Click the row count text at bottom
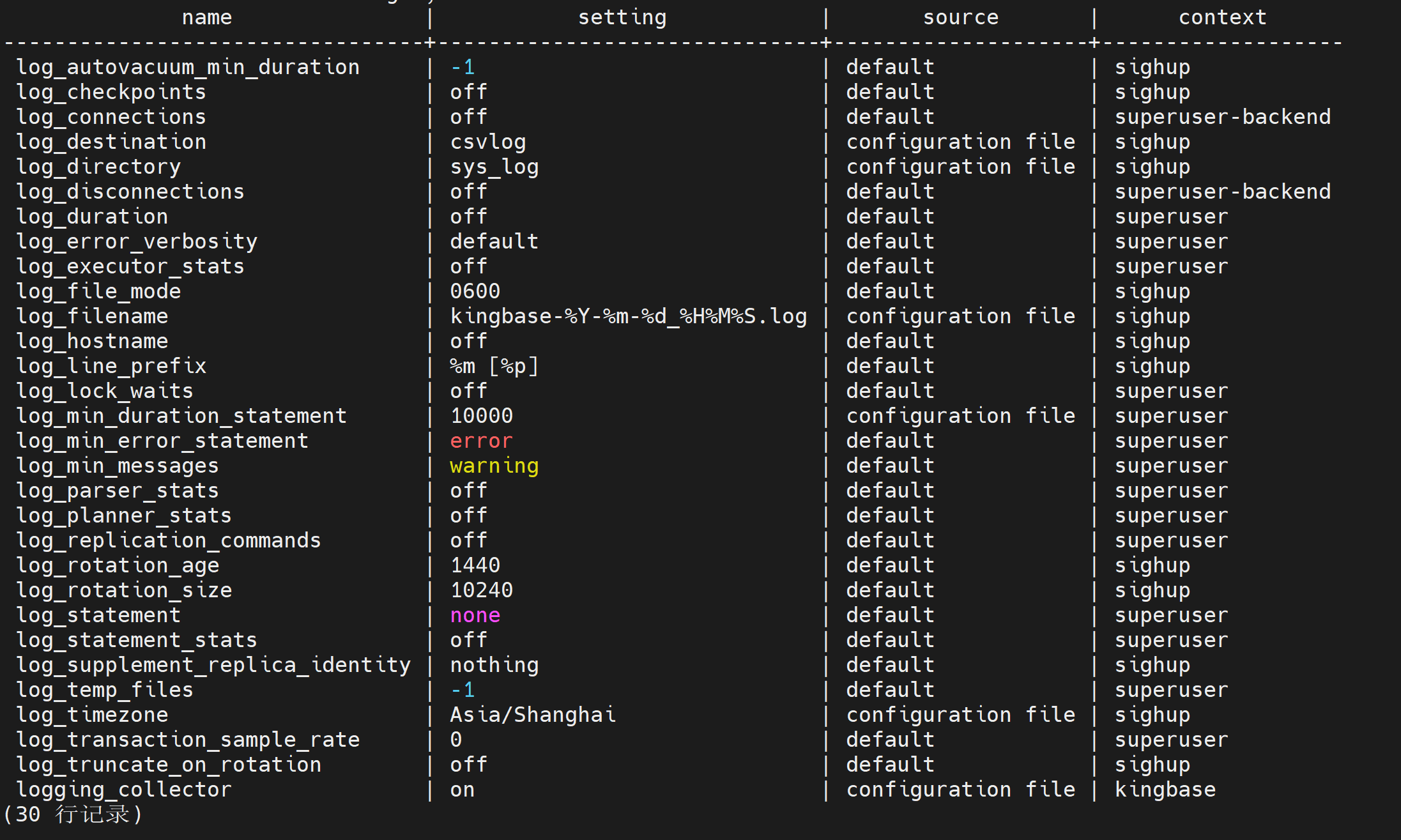The width and height of the screenshot is (1401, 840). [73, 815]
